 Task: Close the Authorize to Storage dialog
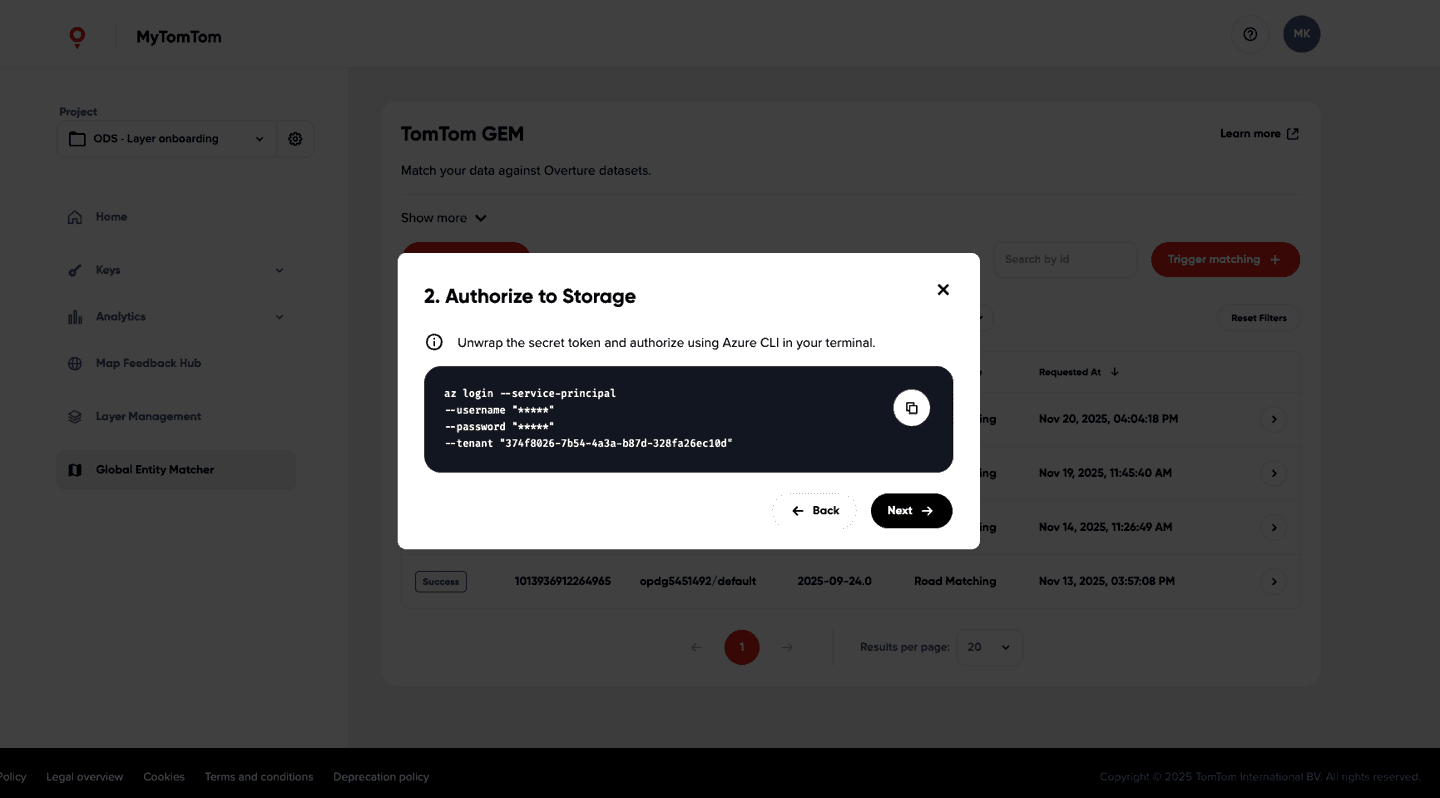[x=942, y=290]
